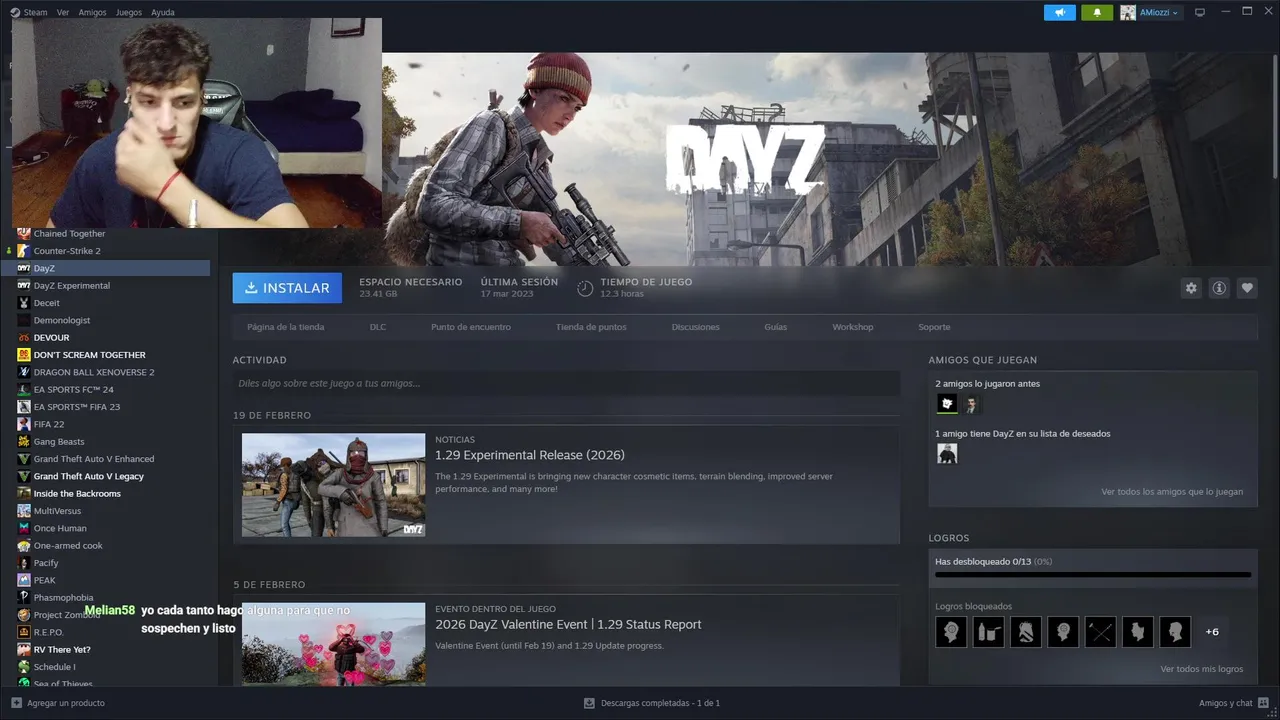Screen dimensions: 1280x720
Task: Expand the AMiozzi account dropdown
Action: [x=1150, y=12]
